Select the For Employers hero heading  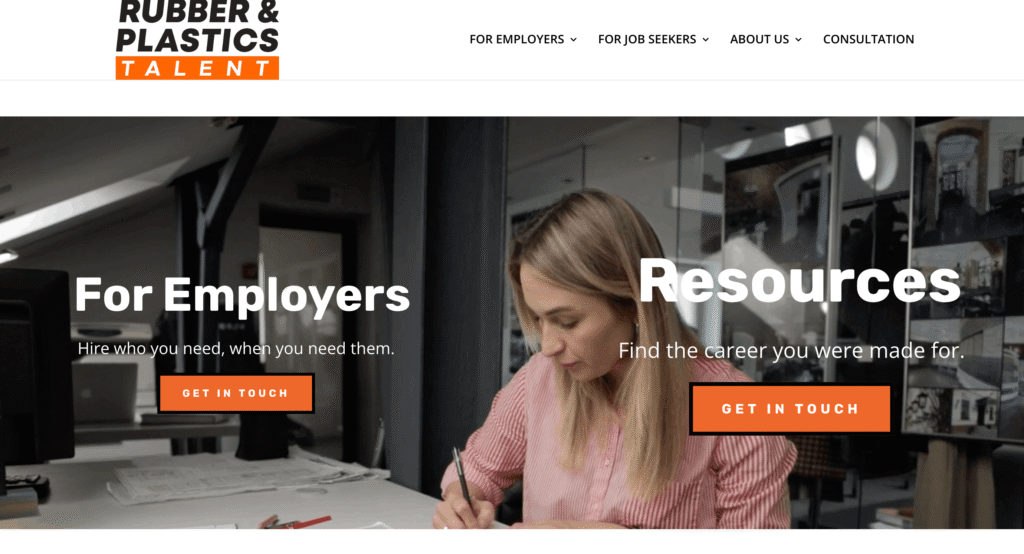(x=242, y=295)
